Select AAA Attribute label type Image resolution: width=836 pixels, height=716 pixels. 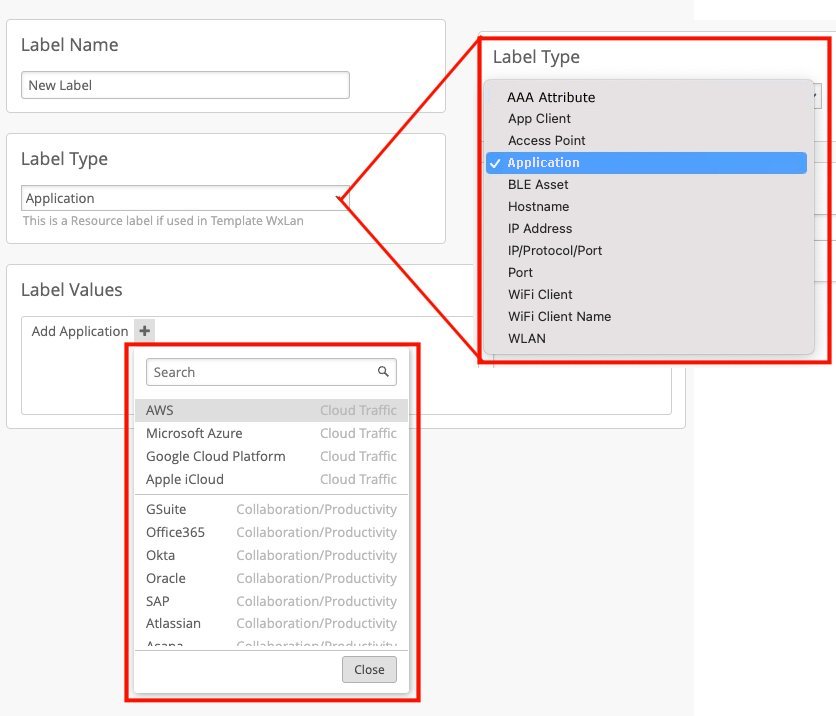click(x=551, y=97)
